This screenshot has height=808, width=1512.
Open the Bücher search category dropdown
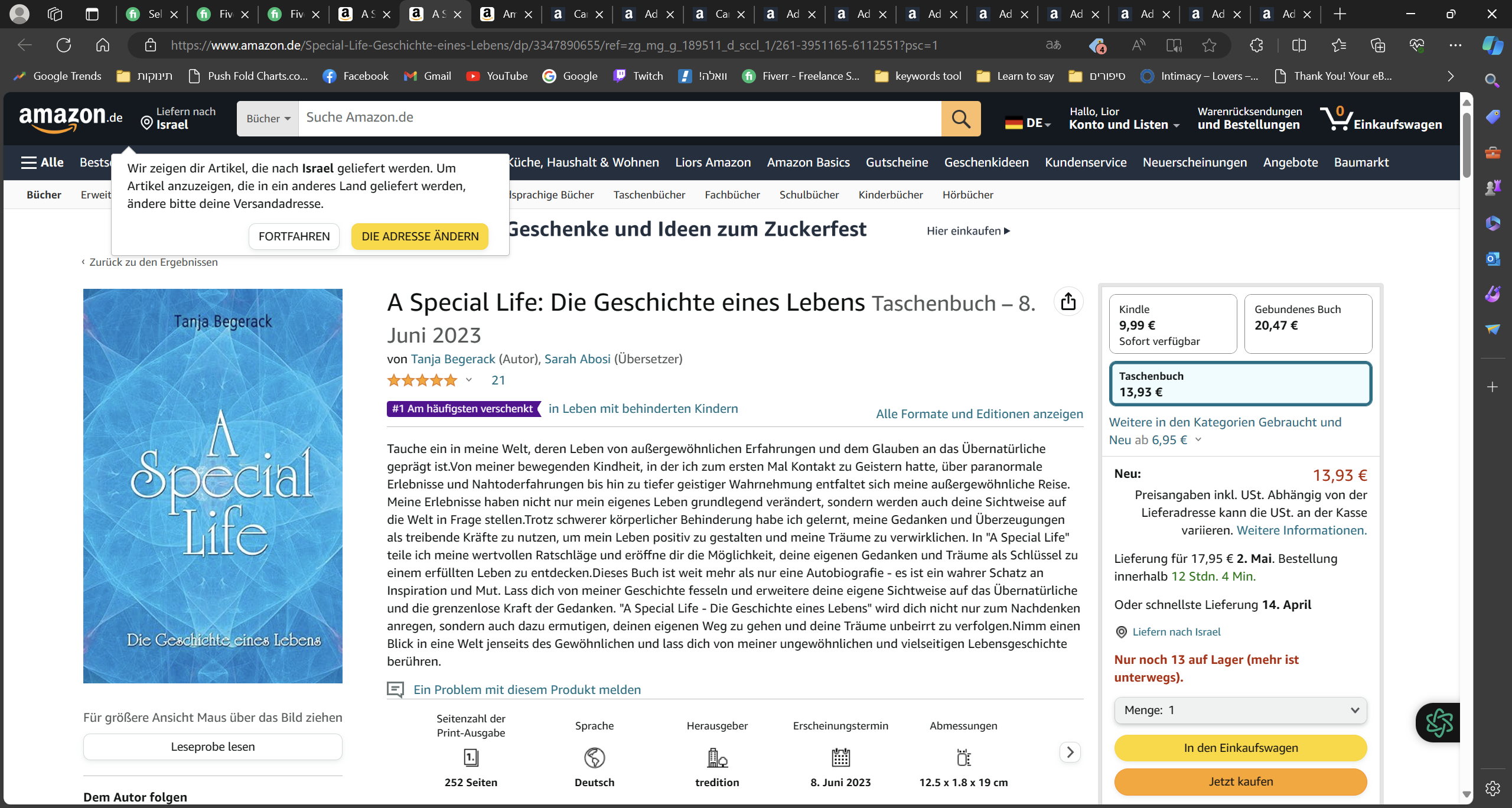[268, 119]
